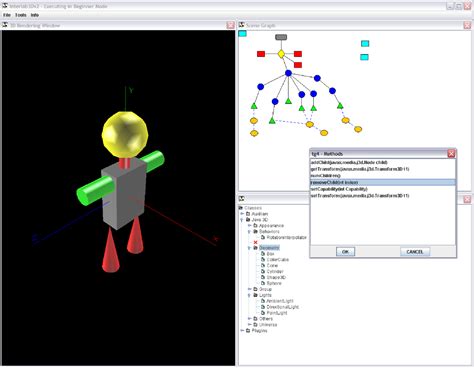Select the Classes root tree item
Screen dimensions: 474x380
(253, 208)
